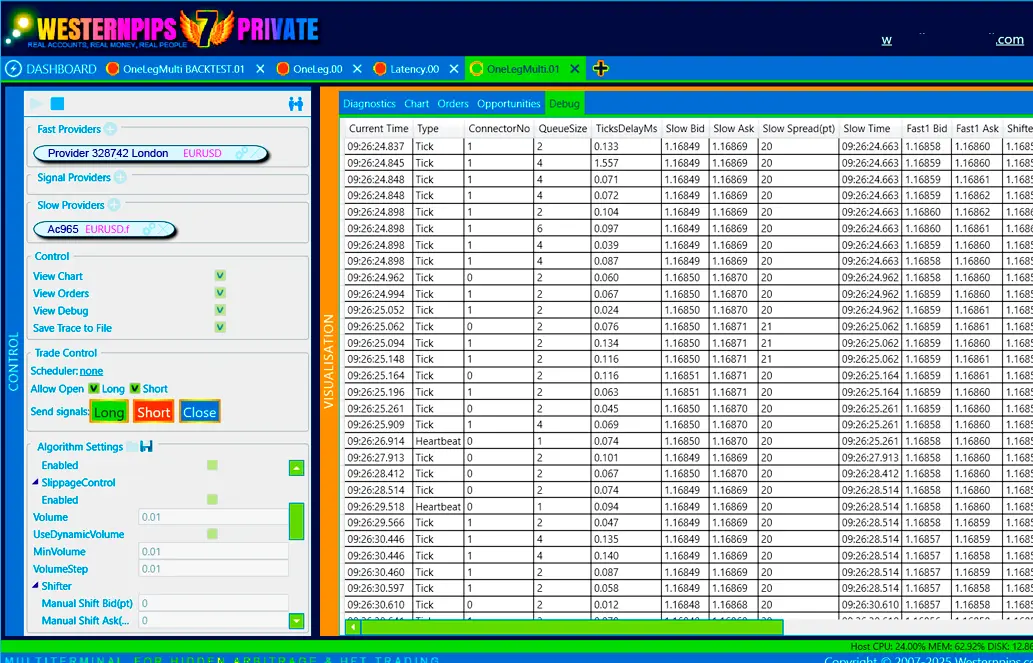Toggle the View Chart checkbox

220,275
